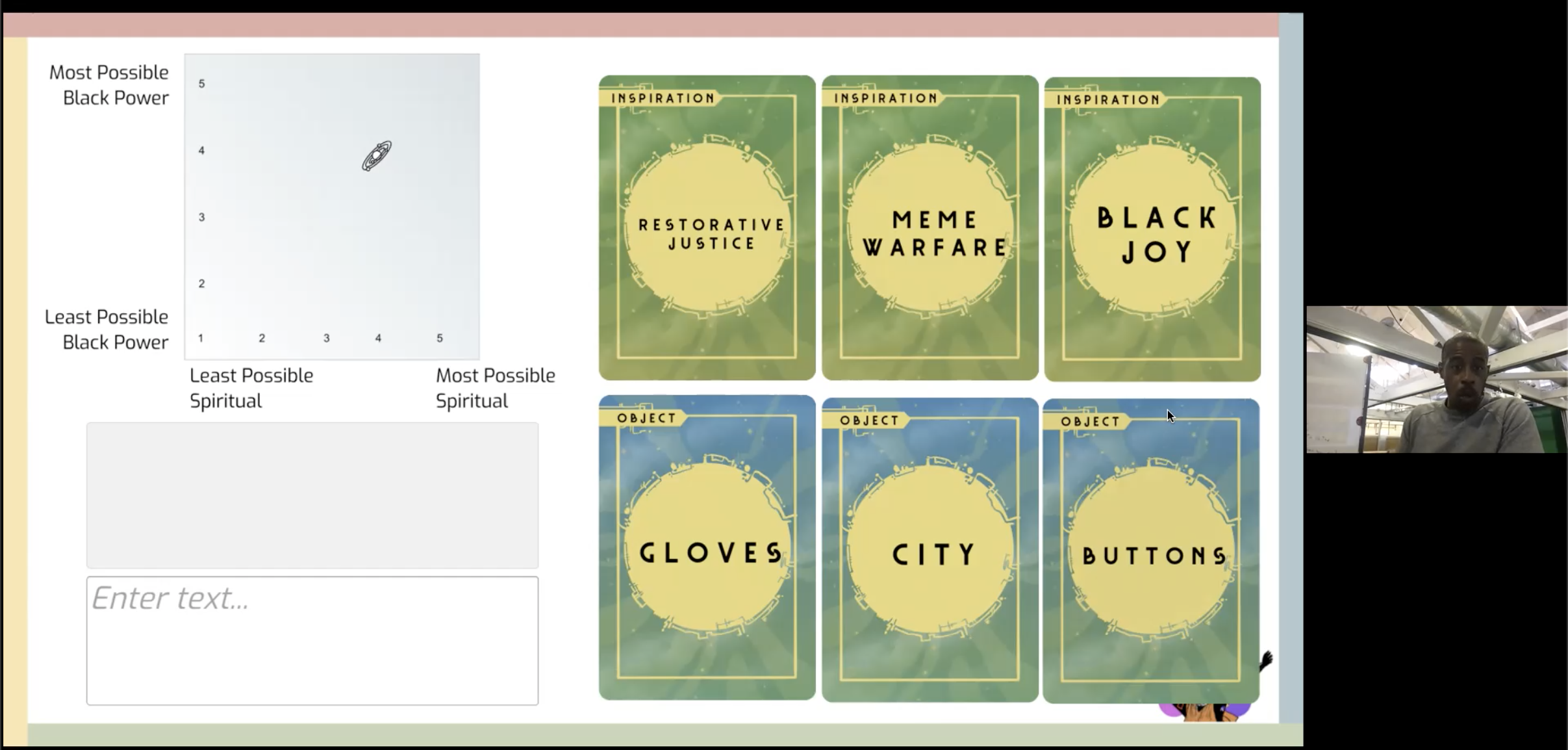This screenshot has width=1568, height=750.
Task: Select the Restorative Justice inspiration card
Action: pos(707,227)
